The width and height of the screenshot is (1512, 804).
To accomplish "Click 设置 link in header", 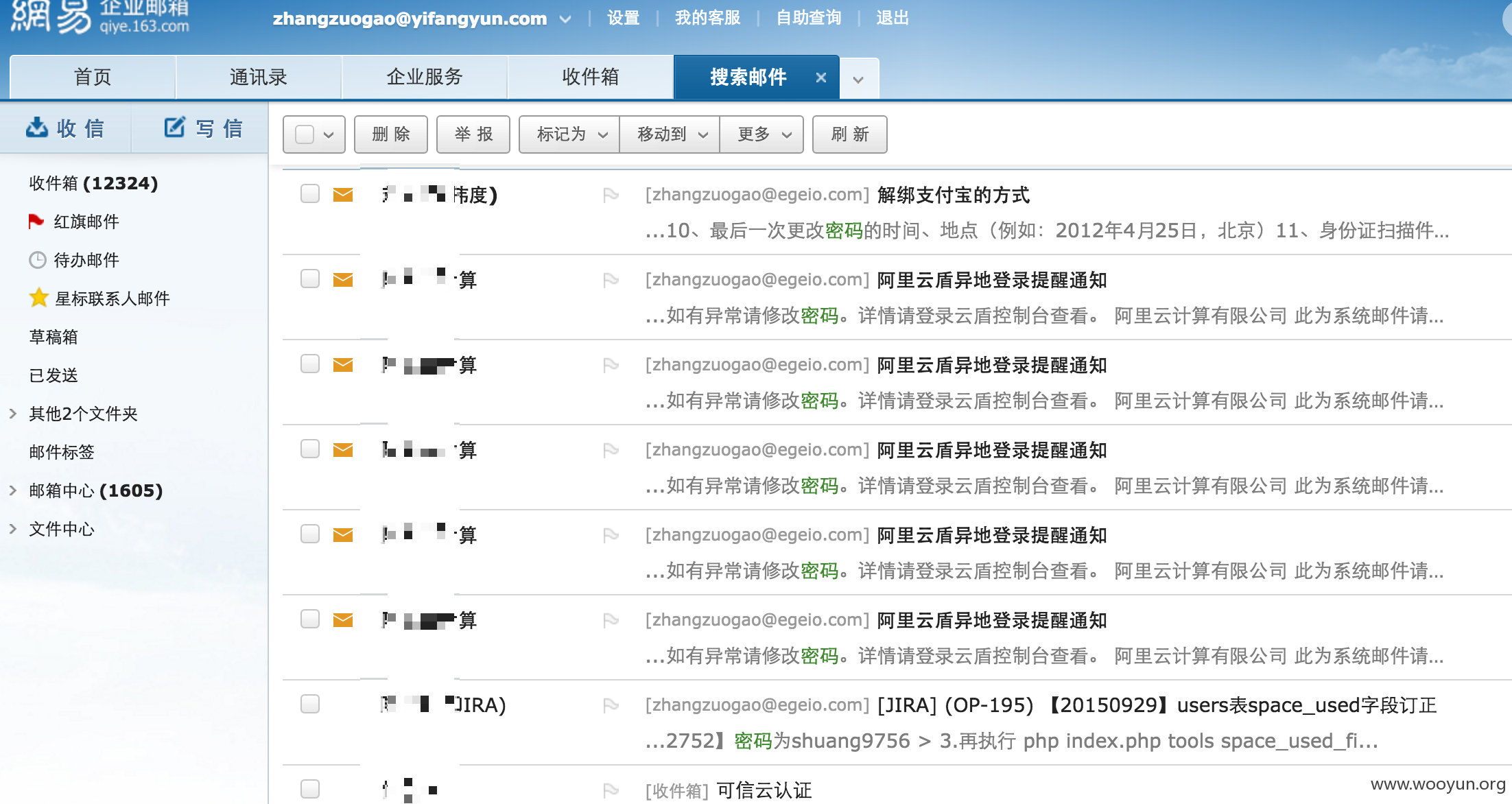I will tap(623, 18).
